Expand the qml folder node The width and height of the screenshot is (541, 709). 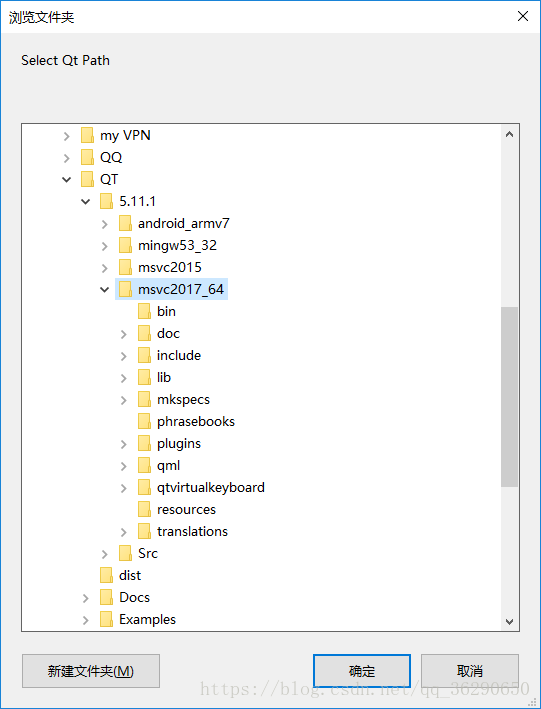(124, 466)
